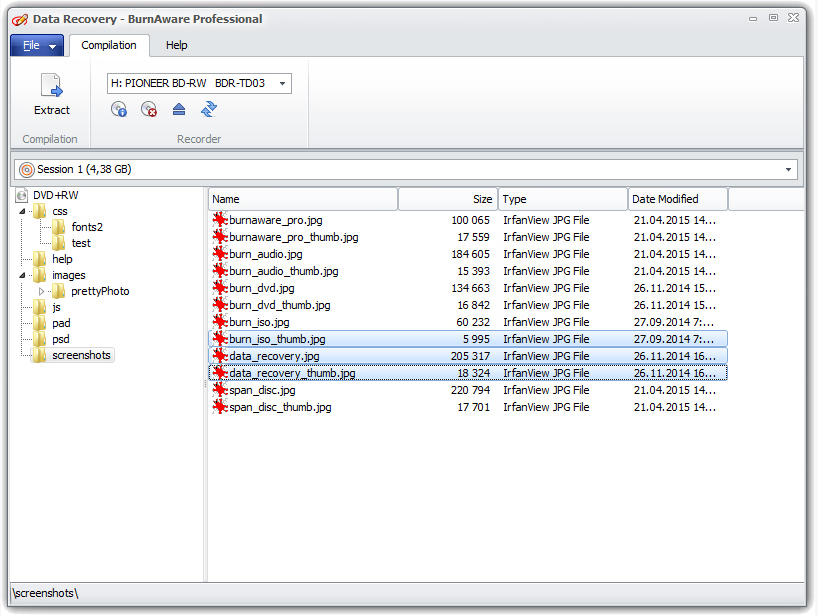Click the images folder icon
818x616 pixels.
40,275
